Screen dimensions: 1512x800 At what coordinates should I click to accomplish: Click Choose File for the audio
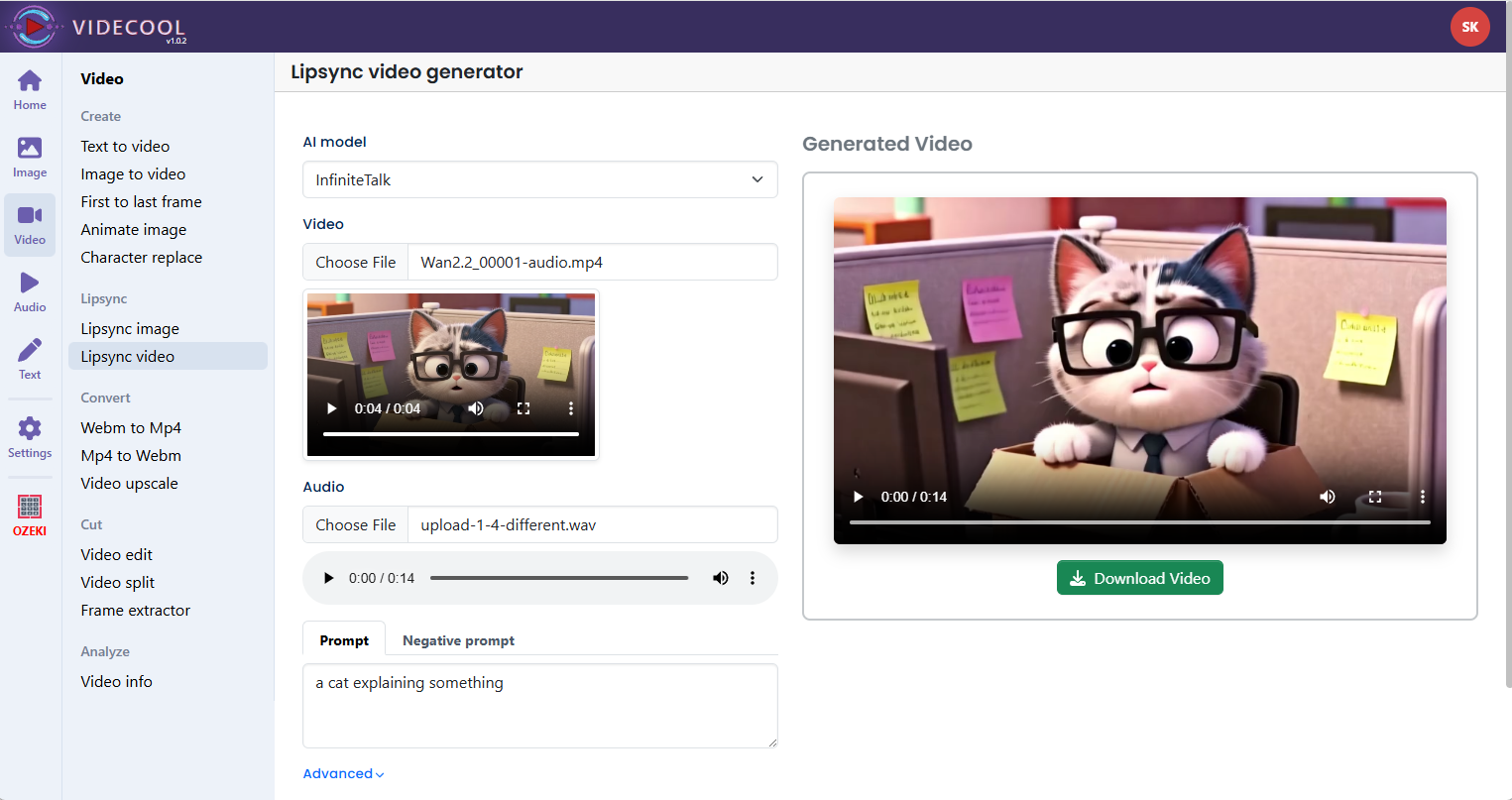tap(355, 524)
